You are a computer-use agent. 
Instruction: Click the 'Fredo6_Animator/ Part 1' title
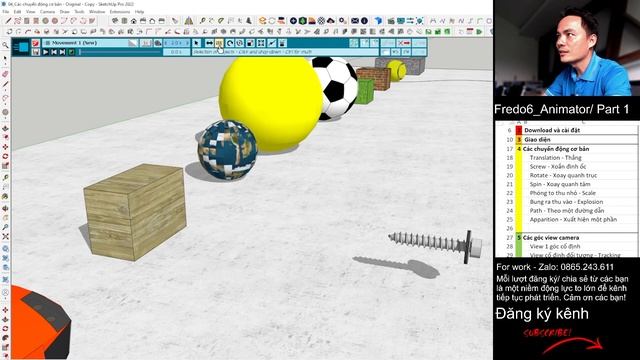pyautogui.click(x=562, y=109)
